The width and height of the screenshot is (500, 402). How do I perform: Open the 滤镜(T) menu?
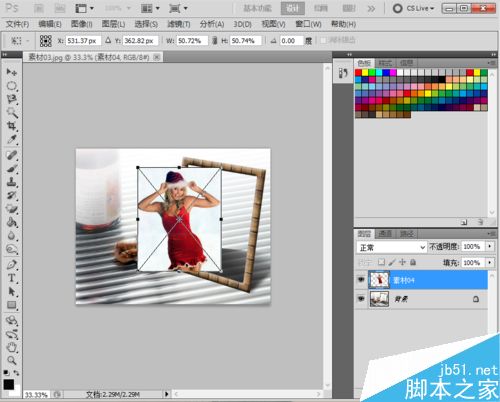coord(178,24)
